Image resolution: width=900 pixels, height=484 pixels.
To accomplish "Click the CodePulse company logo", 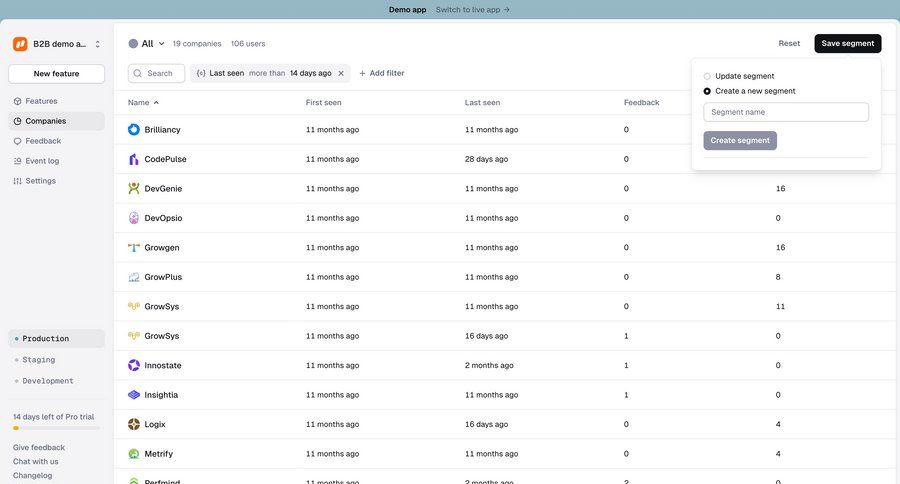I will tap(134, 159).
